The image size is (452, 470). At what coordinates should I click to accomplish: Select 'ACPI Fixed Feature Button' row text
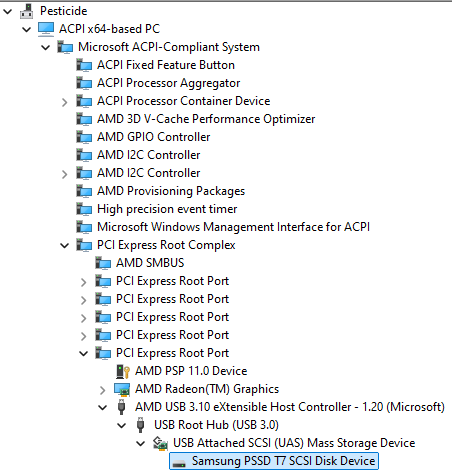coord(166,65)
